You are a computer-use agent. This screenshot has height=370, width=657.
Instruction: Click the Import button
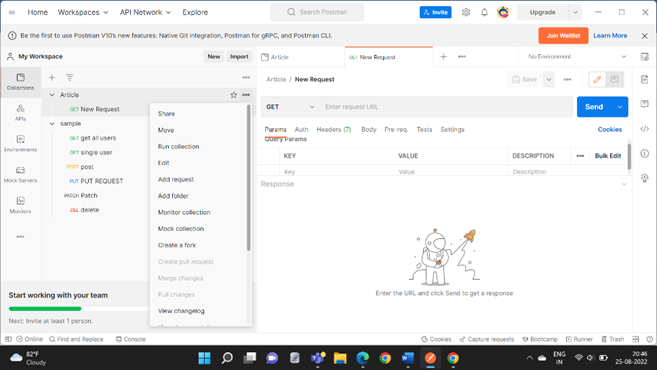point(239,57)
